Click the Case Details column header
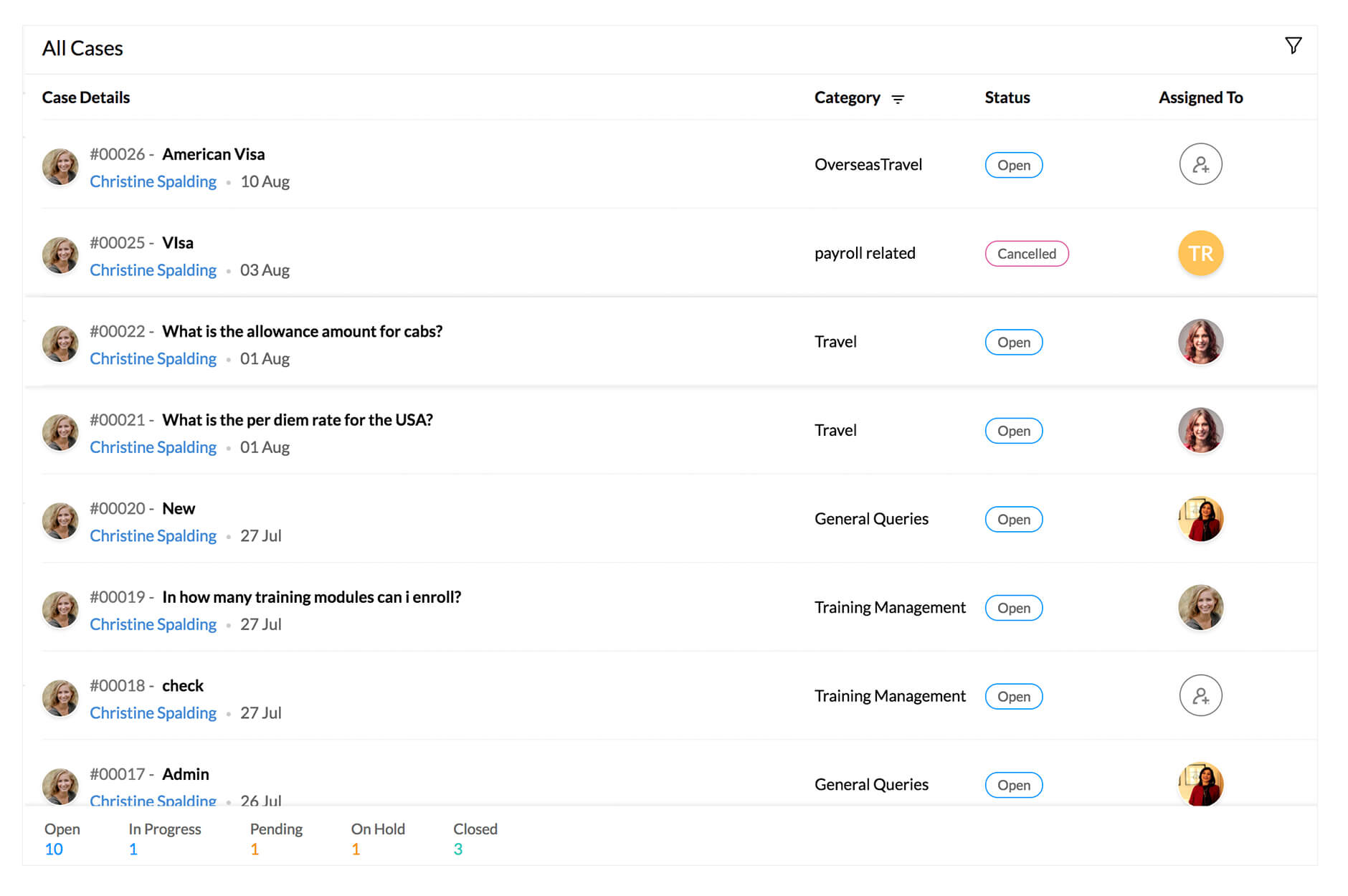1348x896 pixels. 85,97
